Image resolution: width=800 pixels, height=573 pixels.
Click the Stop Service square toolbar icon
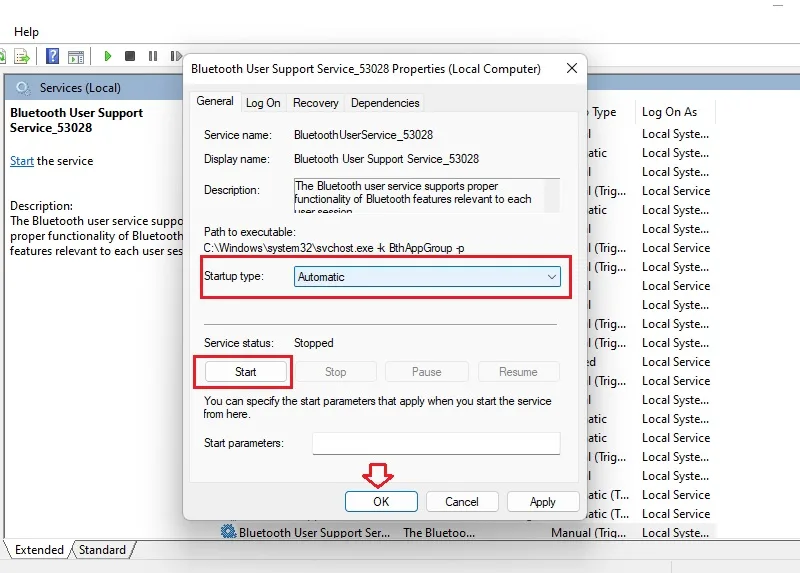pyautogui.click(x=130, y=56)
